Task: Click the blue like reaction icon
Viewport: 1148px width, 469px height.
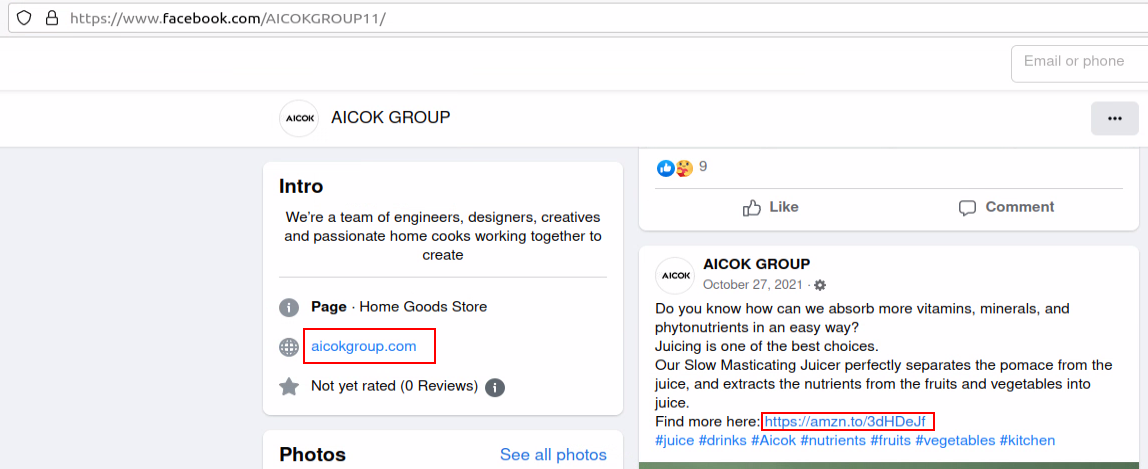Action: (x=666, y=168)
